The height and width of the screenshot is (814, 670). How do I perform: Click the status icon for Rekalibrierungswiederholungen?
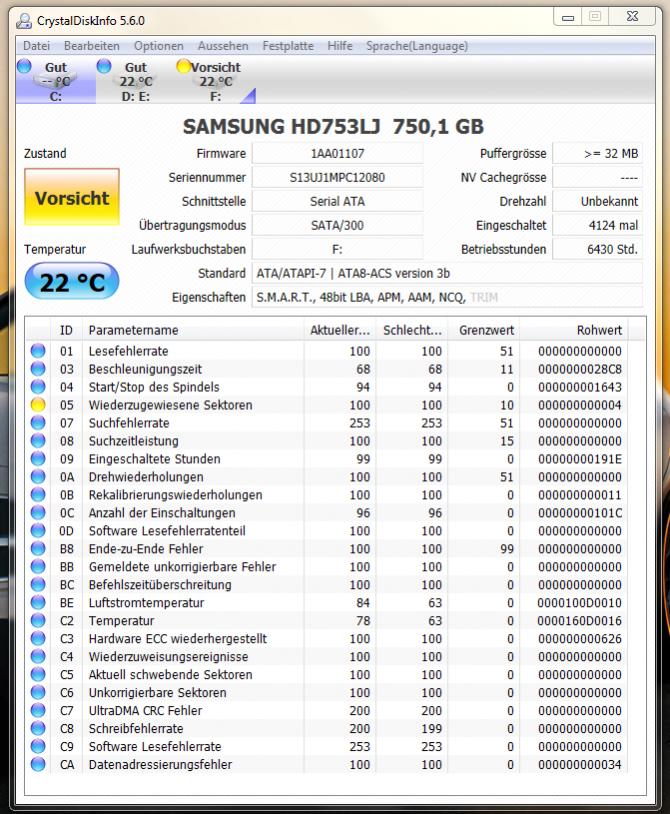[x=38, y=495]
